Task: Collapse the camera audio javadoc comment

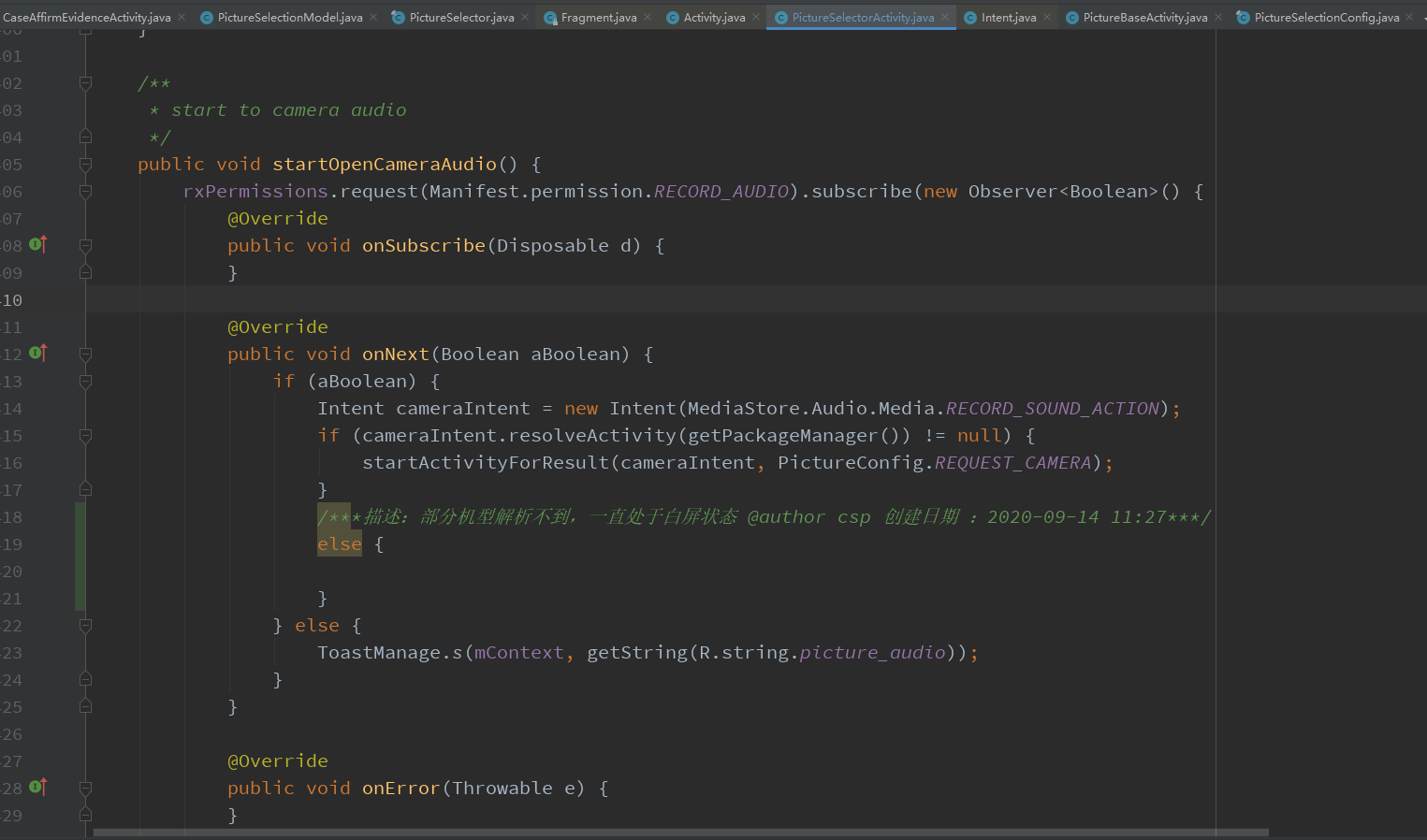Action: pyautogui.click(x=84, y=82)
